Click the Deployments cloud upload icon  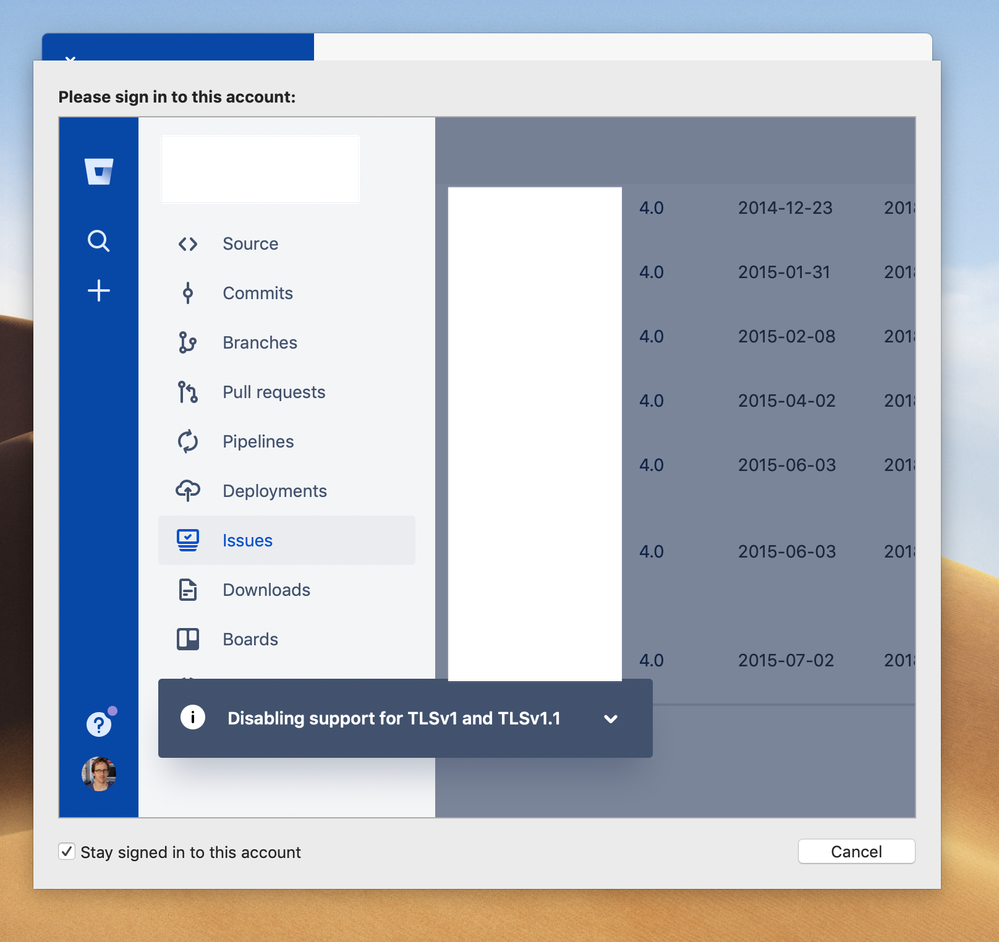187,491
